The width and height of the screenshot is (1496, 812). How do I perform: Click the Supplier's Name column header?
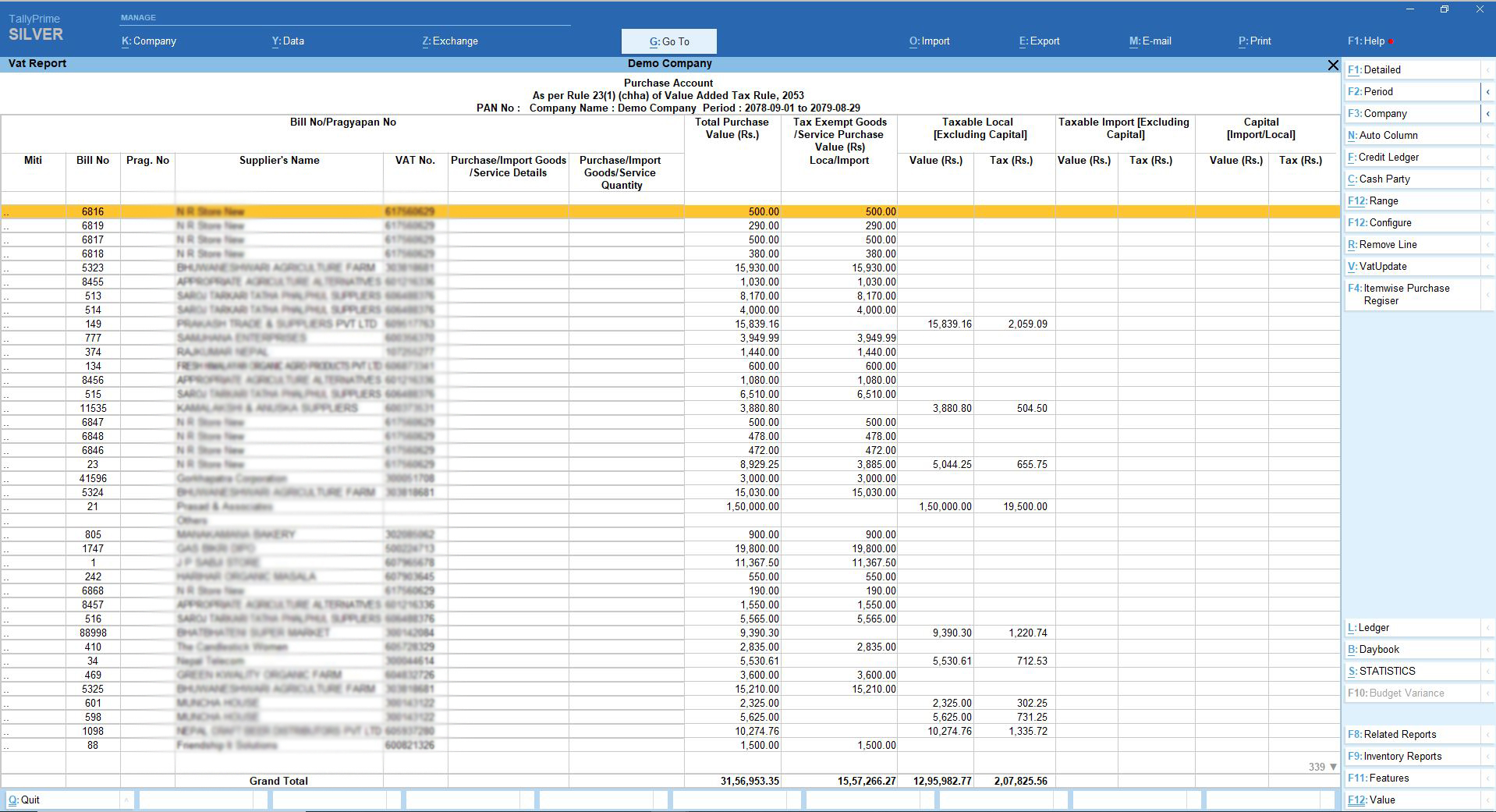coord(279,160)
